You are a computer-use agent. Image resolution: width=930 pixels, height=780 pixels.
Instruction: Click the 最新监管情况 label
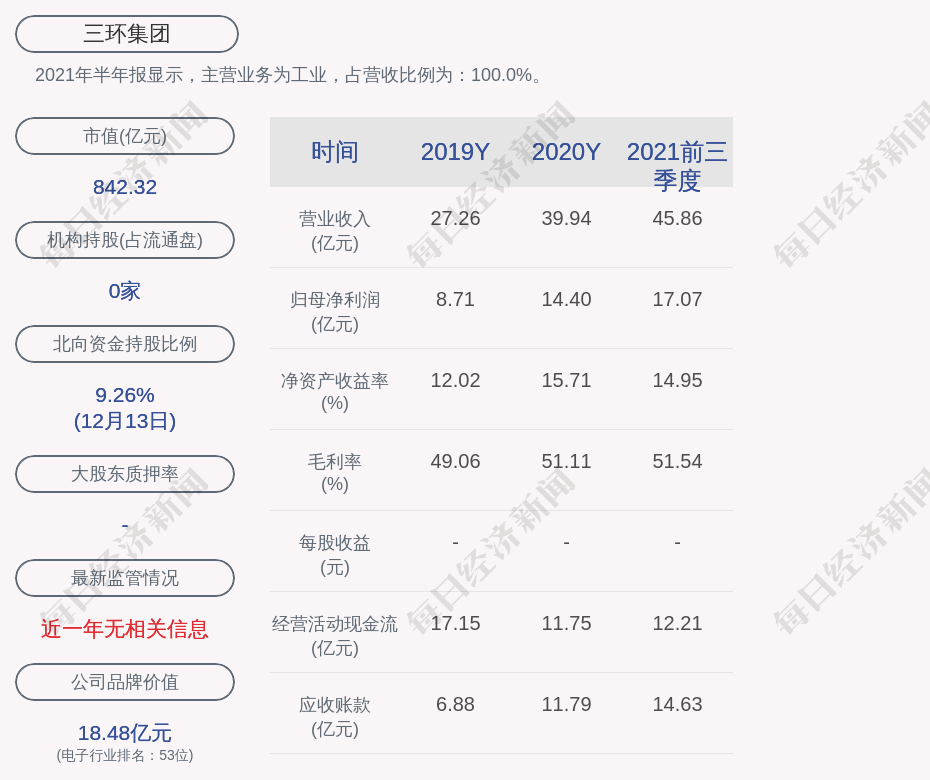[125, 578]
